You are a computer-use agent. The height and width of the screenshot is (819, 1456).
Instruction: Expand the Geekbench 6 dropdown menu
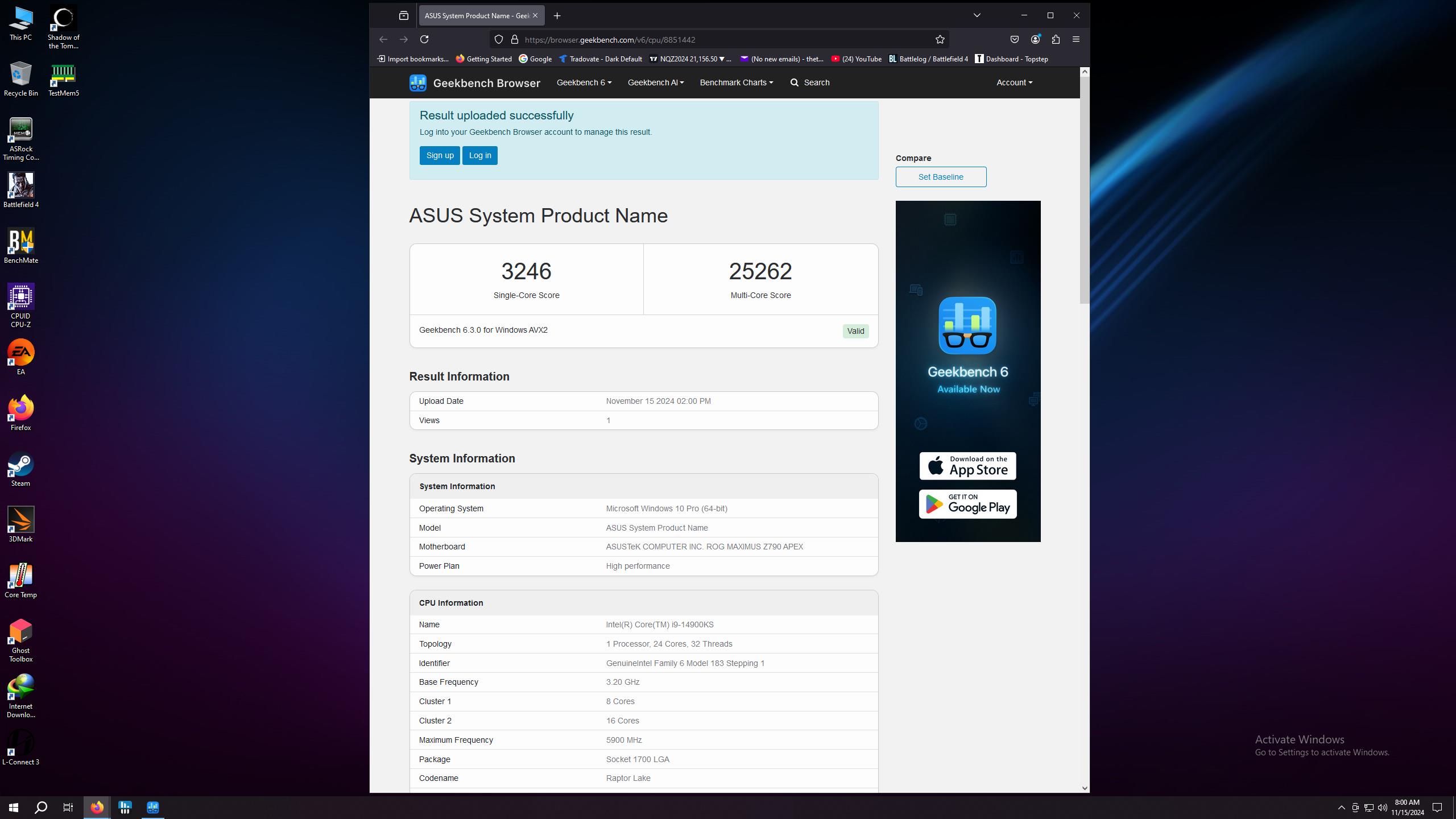coord(584,82)
